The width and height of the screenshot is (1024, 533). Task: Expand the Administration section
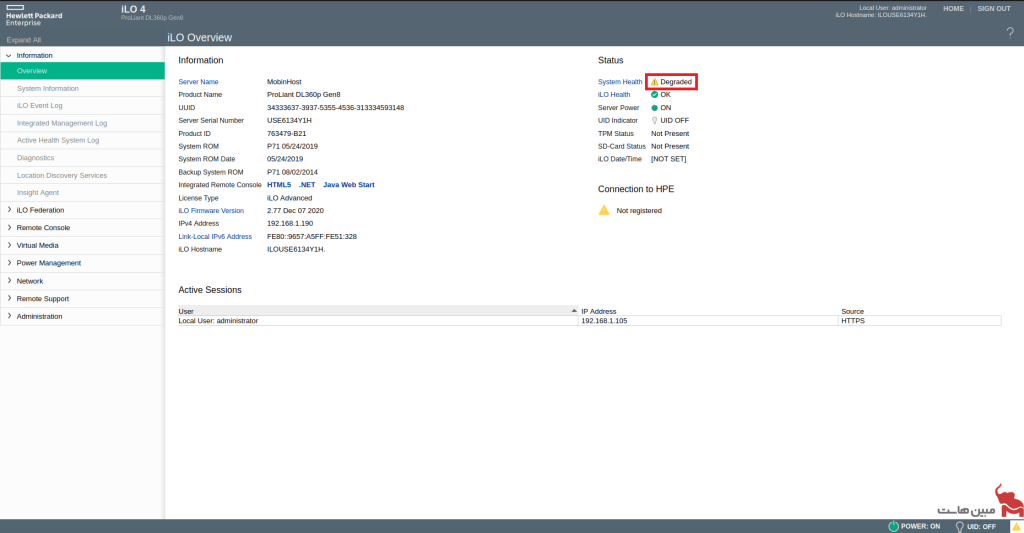(9, 316)
